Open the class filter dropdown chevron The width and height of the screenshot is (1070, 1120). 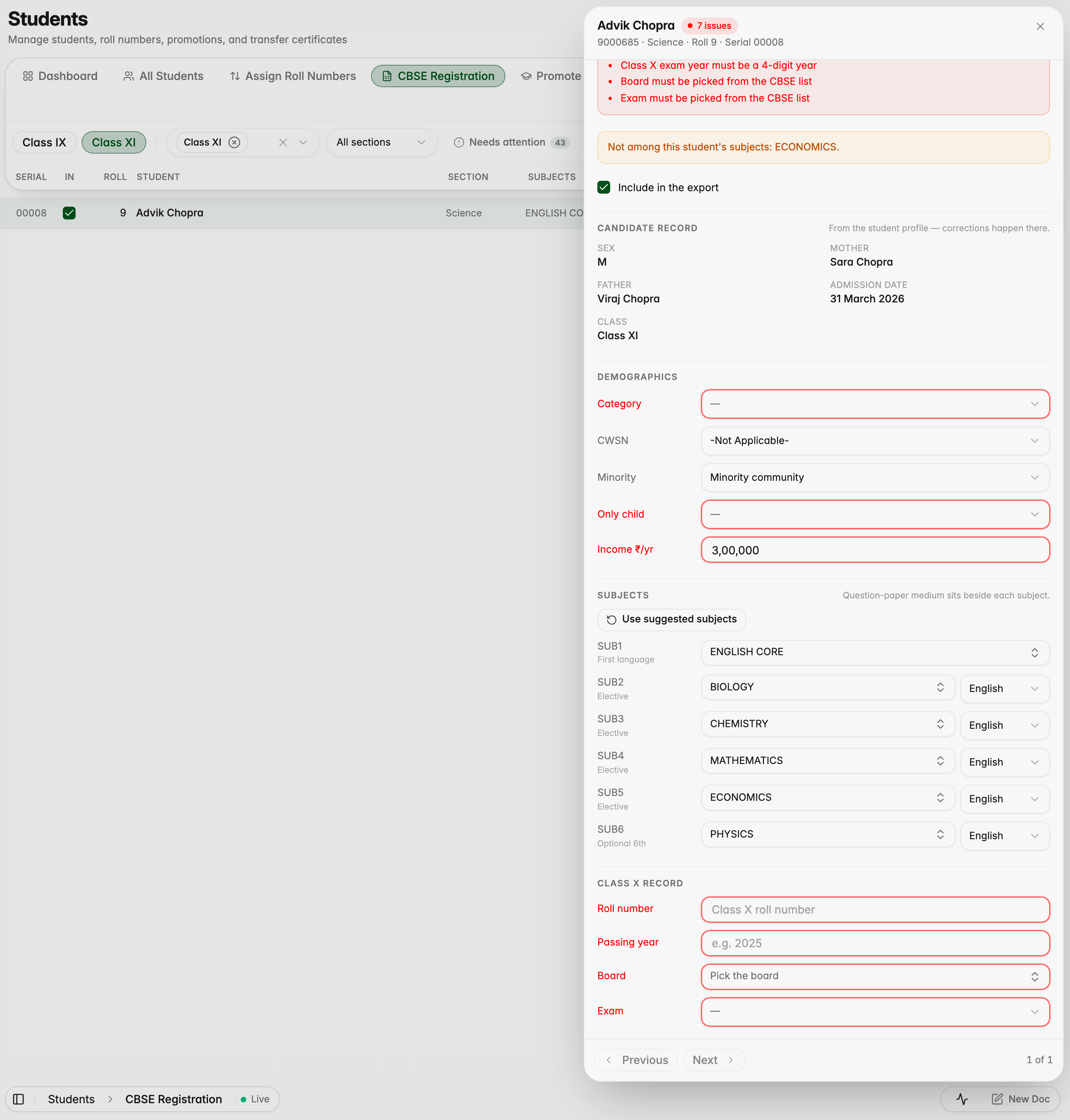(x=303, y=143)
